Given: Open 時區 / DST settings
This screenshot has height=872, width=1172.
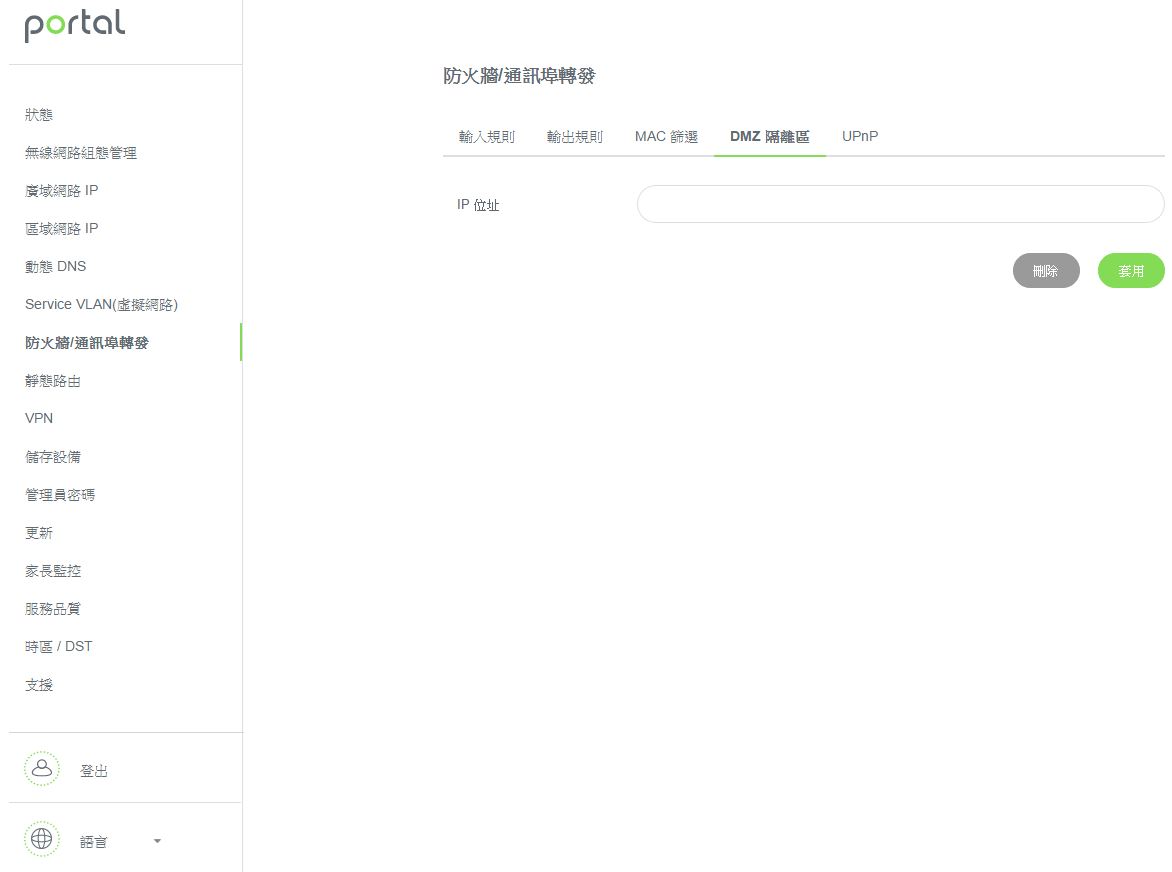Looking at the screenshot, I should pyautogui.click(x=58, y=646).
